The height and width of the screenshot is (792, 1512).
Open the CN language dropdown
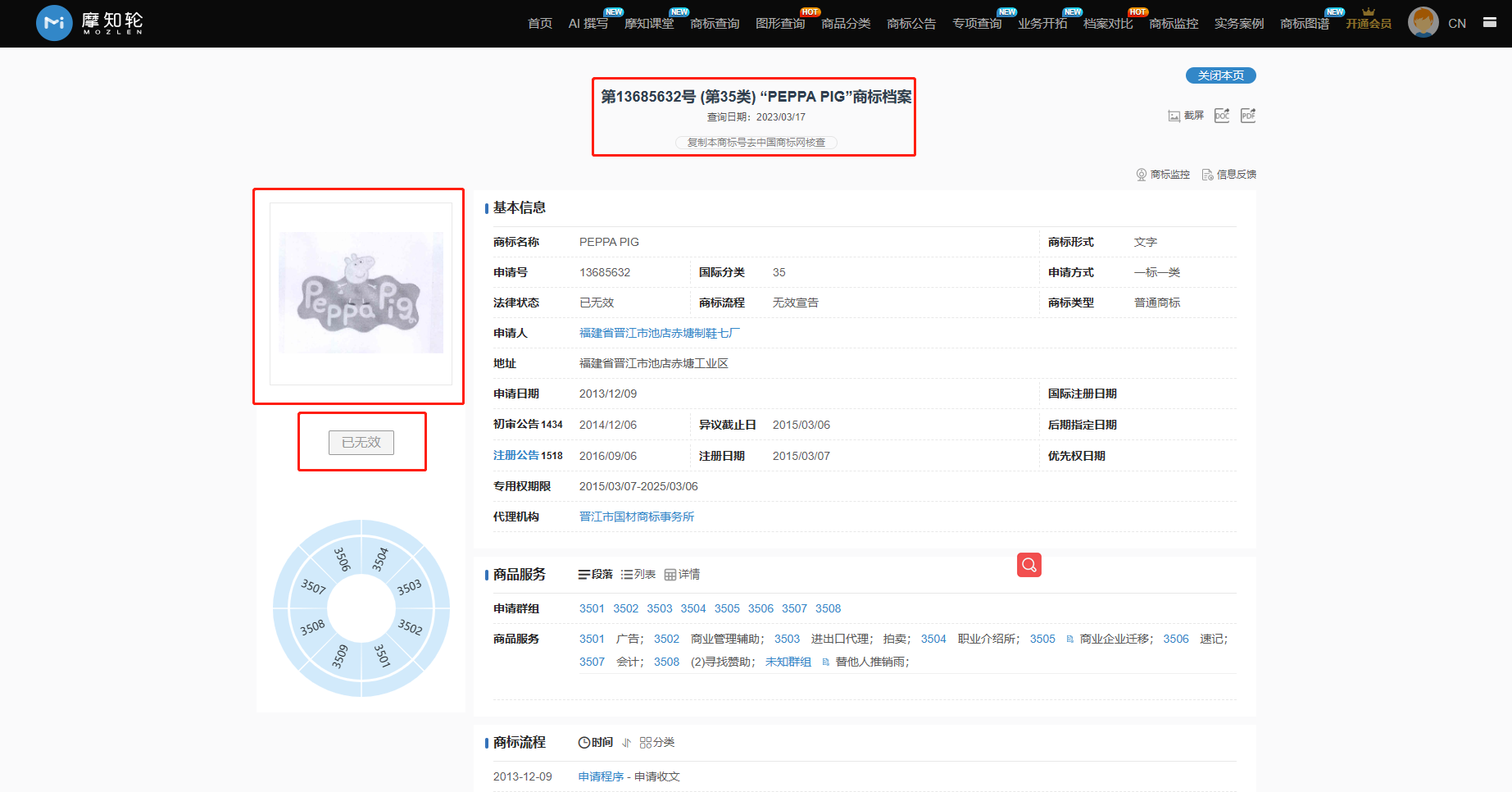[1456, 24]
